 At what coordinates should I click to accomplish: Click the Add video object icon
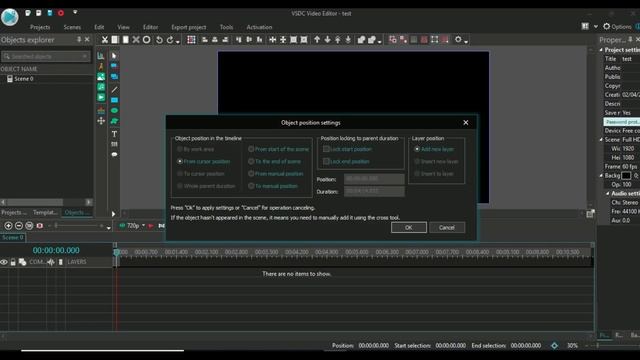(101, 97)
